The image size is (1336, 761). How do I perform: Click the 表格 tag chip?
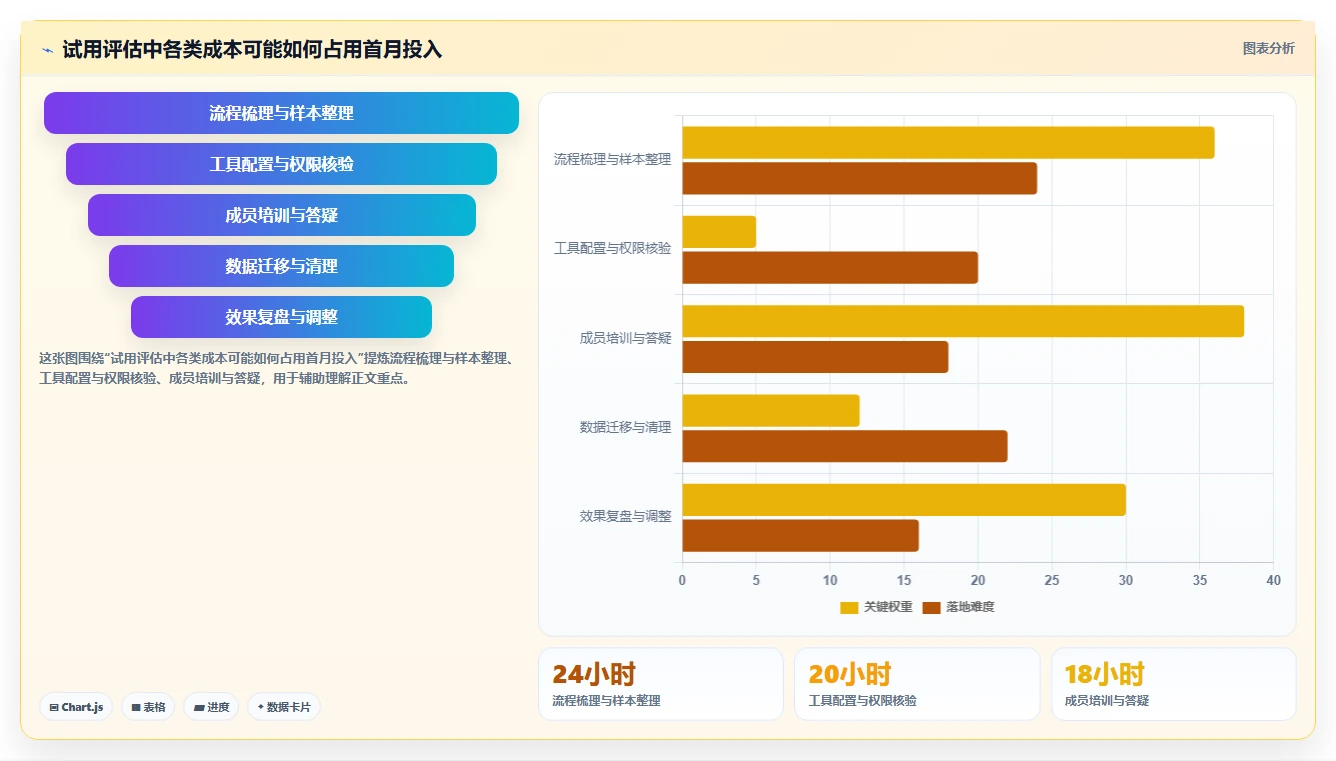tap(148, 707)
